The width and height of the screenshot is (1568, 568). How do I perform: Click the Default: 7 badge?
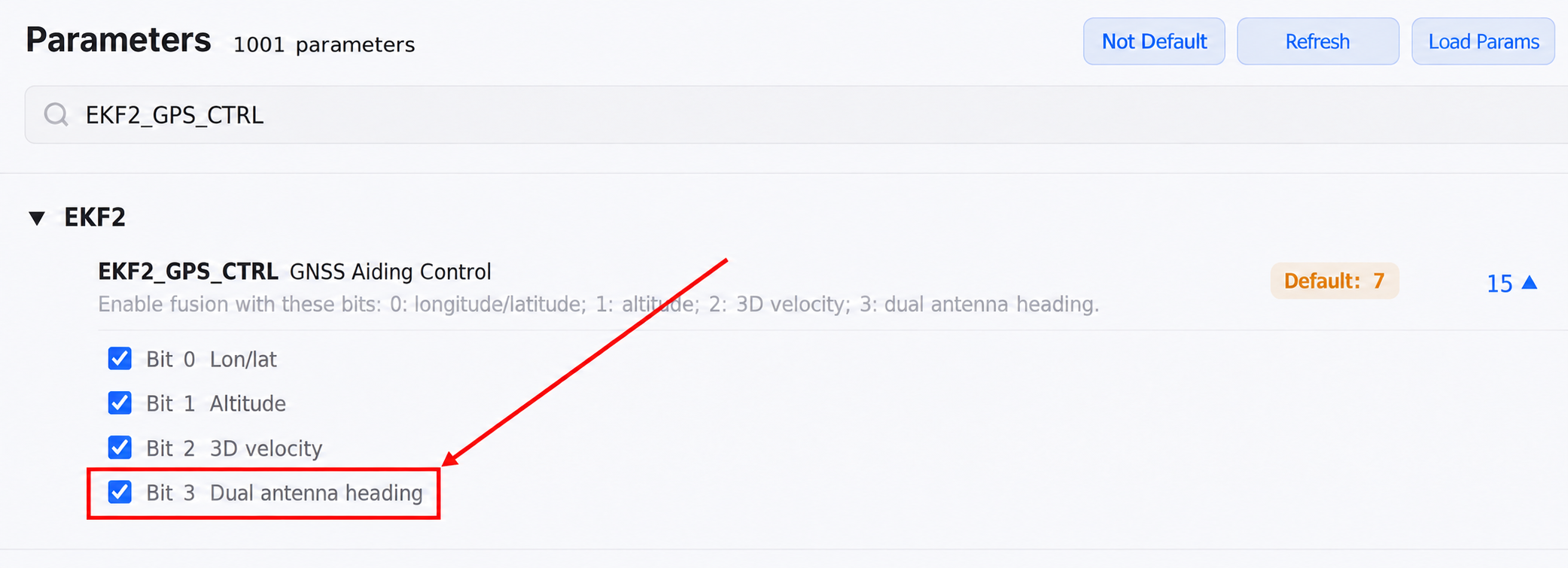point(1334,281)
